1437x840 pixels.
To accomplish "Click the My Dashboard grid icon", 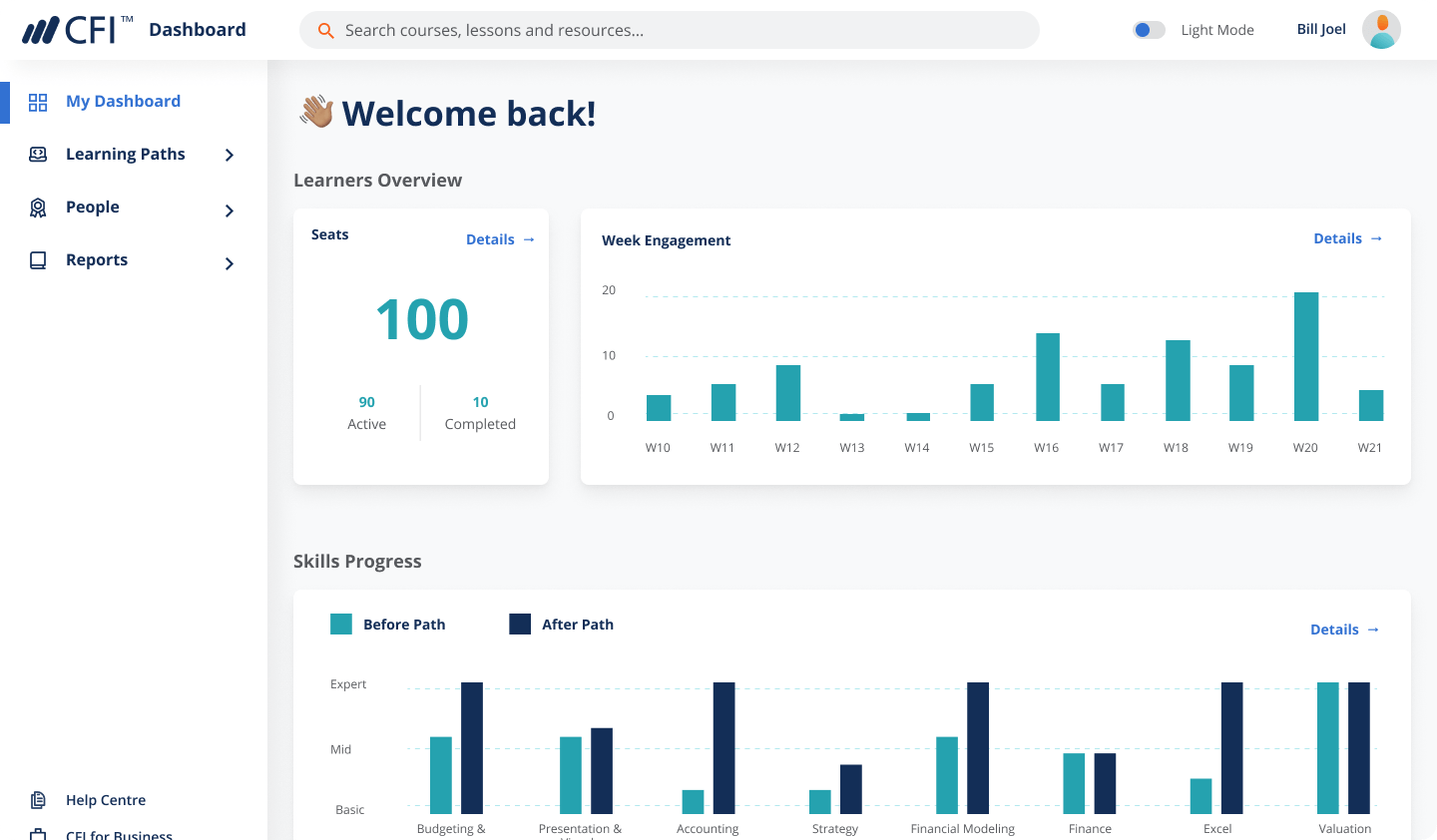I will [x=38, y=102].
